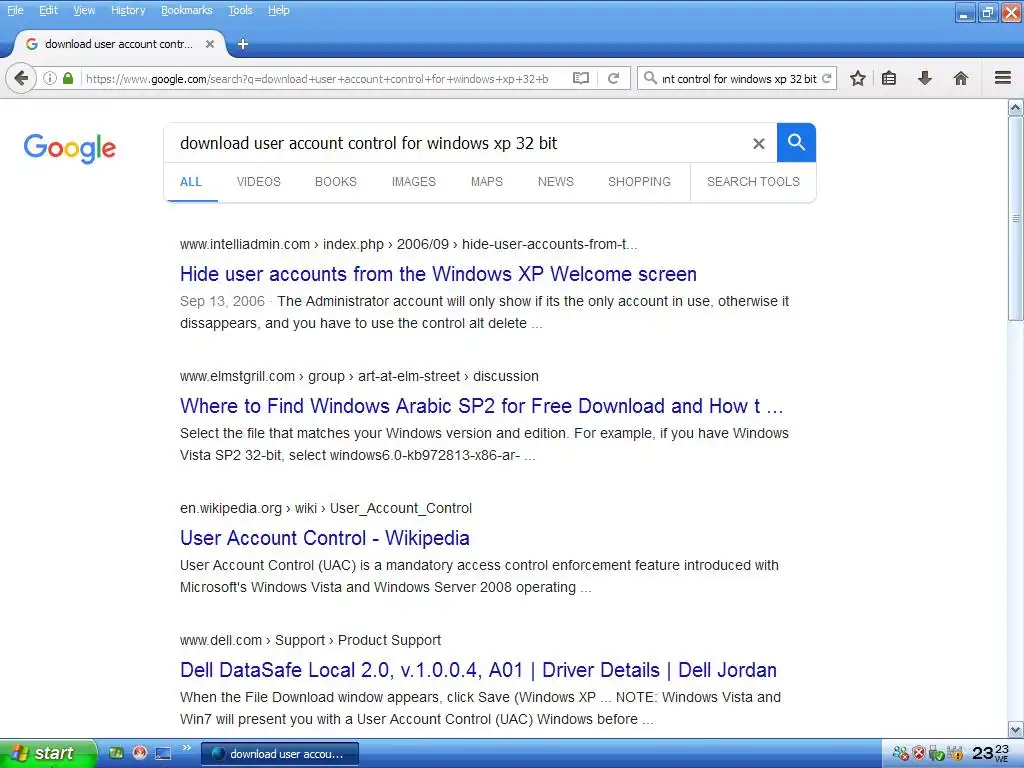The image size is (1024, 768).
Task: Reload the page with the refresh icon
Action: [x=613, y=78]
